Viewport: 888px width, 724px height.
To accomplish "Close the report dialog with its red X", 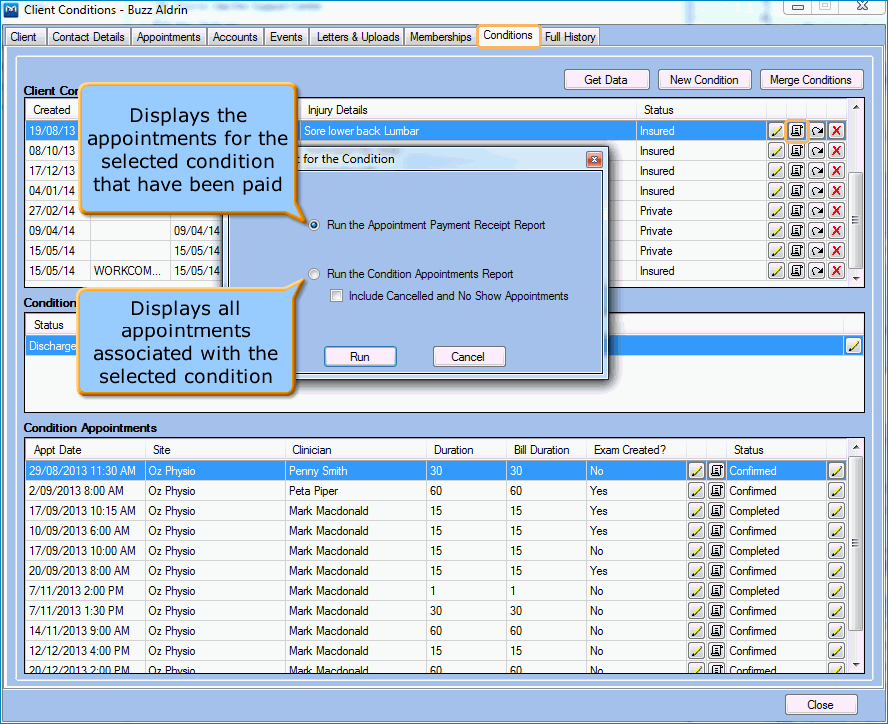I will (x=594, y=159).
